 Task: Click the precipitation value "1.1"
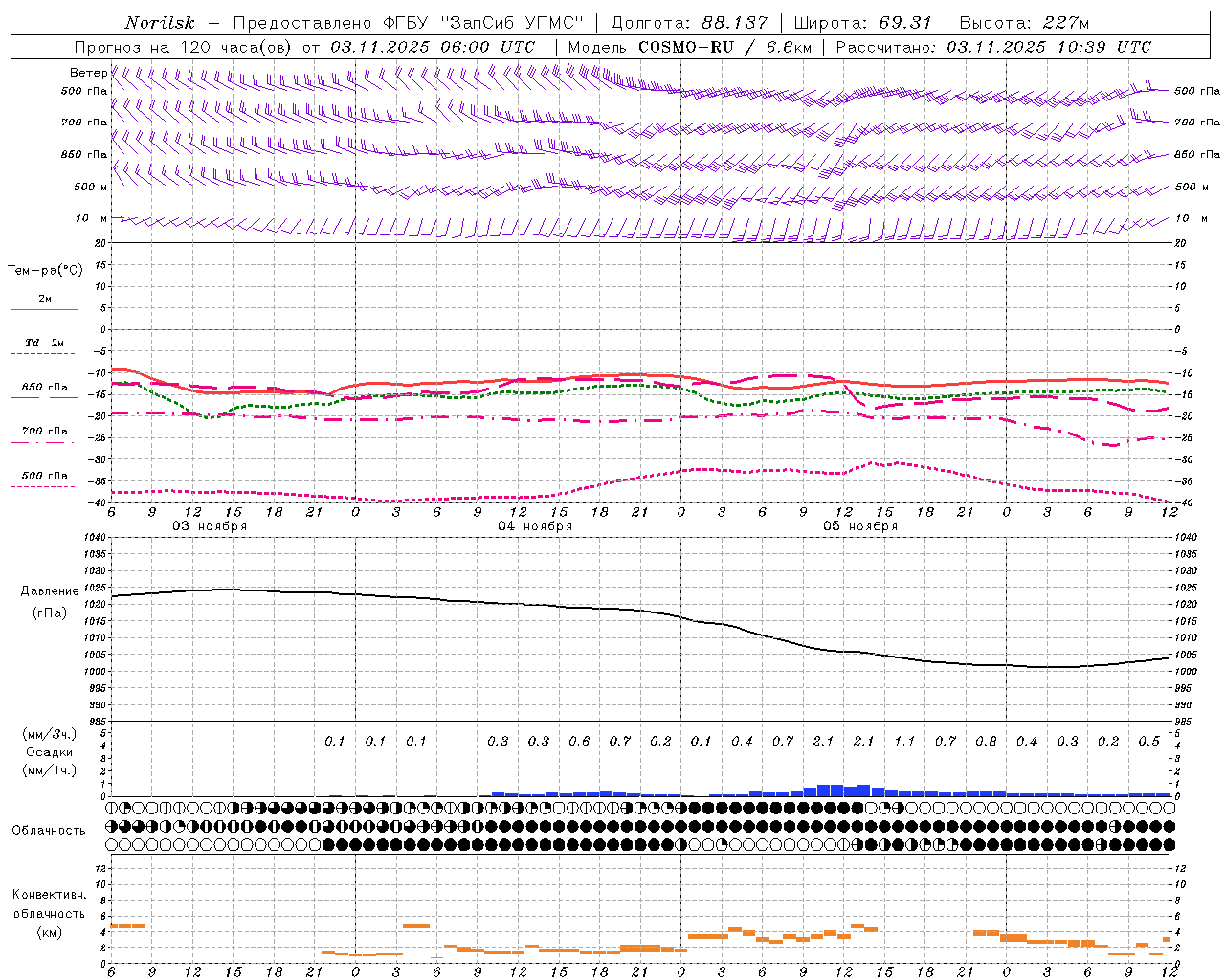point(904,742)
